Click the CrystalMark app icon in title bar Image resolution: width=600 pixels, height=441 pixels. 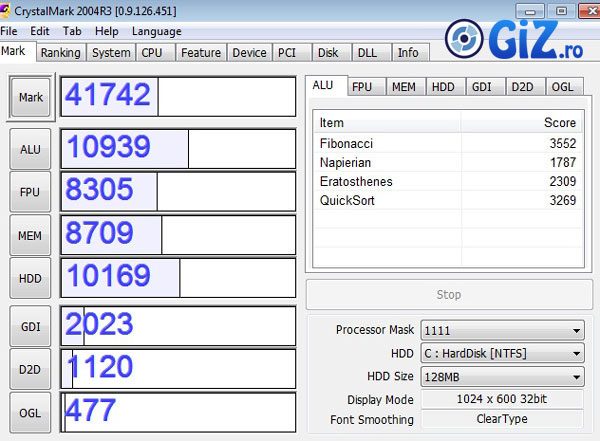(5, 10)
